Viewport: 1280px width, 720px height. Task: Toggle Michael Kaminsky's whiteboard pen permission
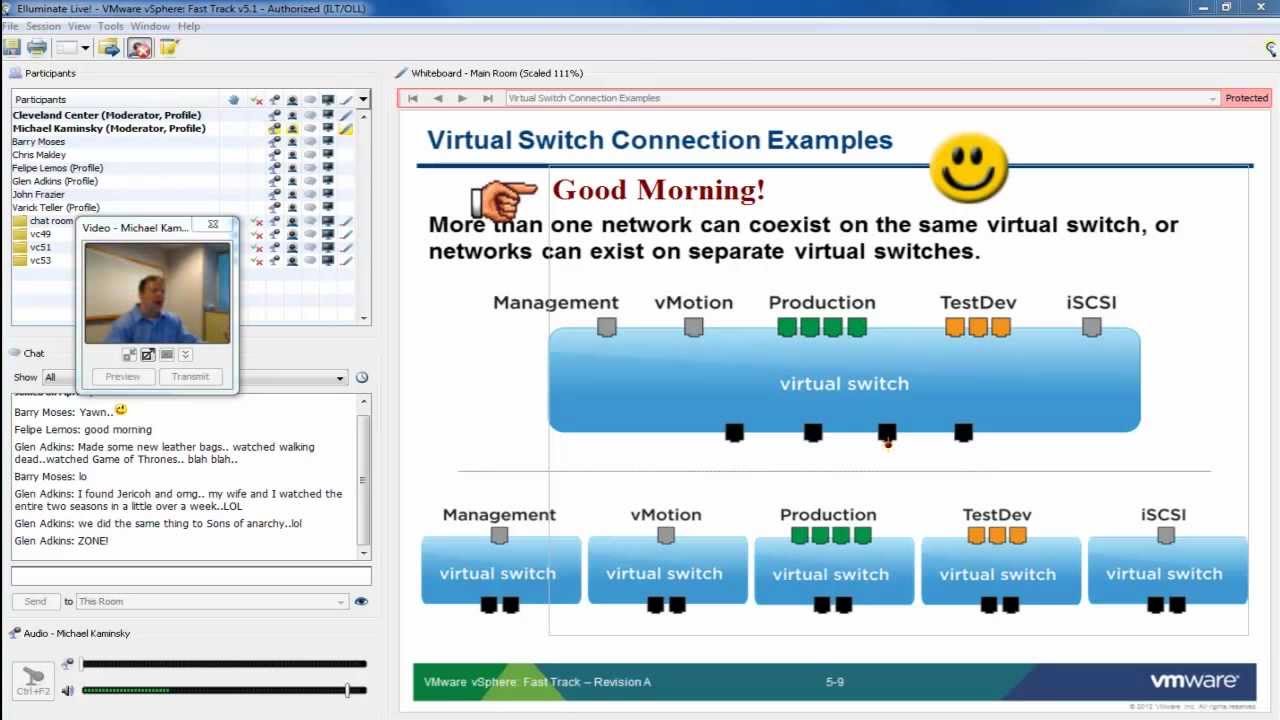tap(346, 129)
